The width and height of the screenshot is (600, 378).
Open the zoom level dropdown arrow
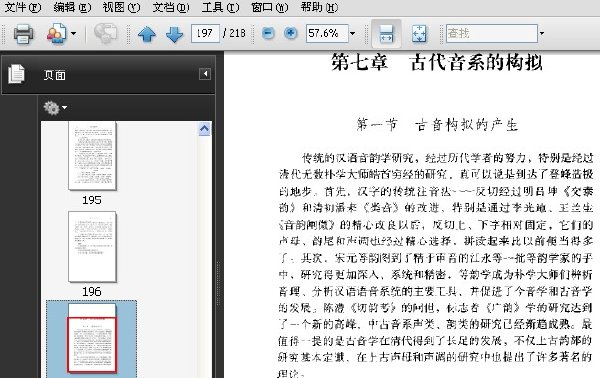point(352,34)
